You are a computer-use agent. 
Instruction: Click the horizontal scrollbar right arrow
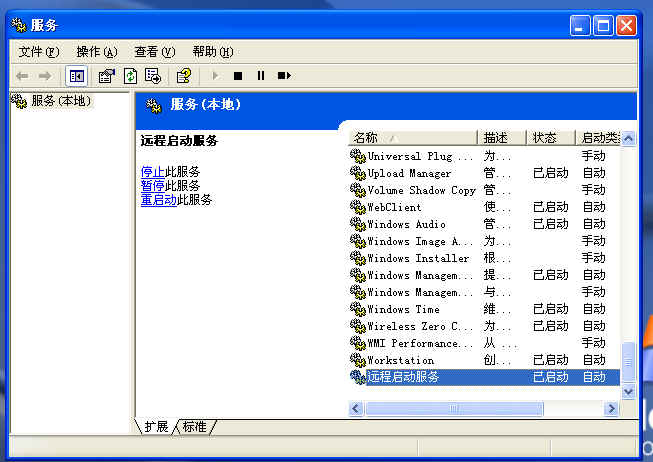(611, 409)
